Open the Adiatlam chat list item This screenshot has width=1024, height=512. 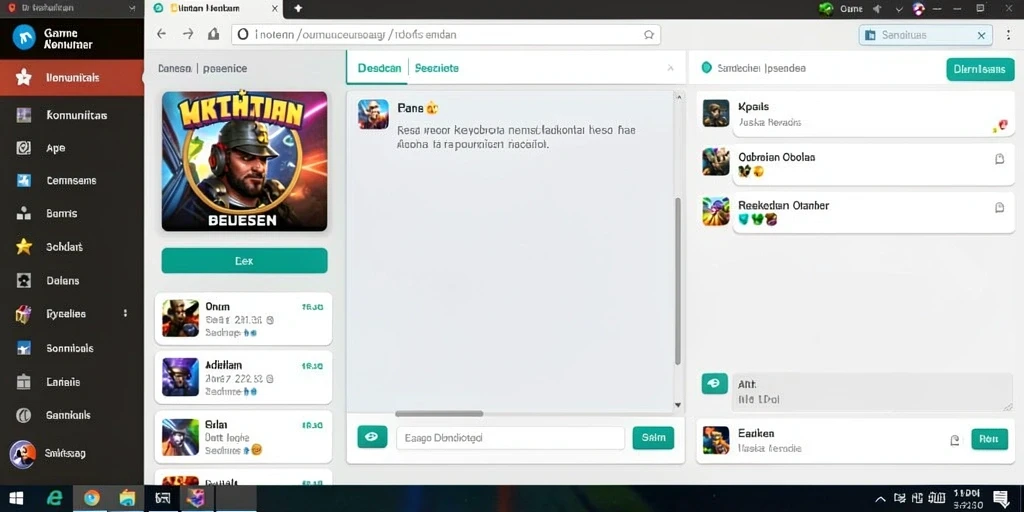[x=243, y=378]
